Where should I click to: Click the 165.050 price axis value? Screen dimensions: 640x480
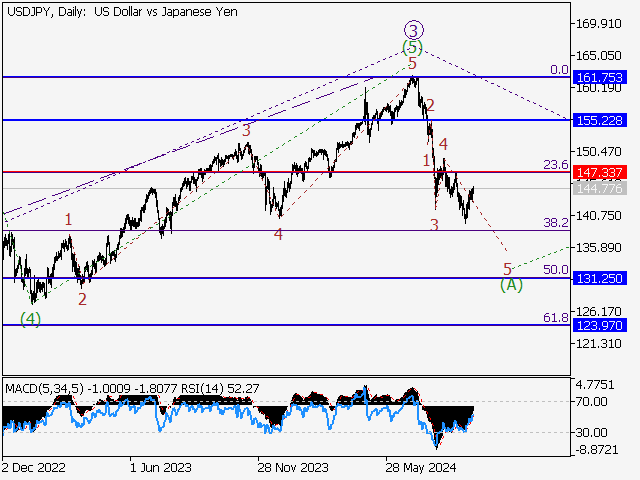(598, 56)
